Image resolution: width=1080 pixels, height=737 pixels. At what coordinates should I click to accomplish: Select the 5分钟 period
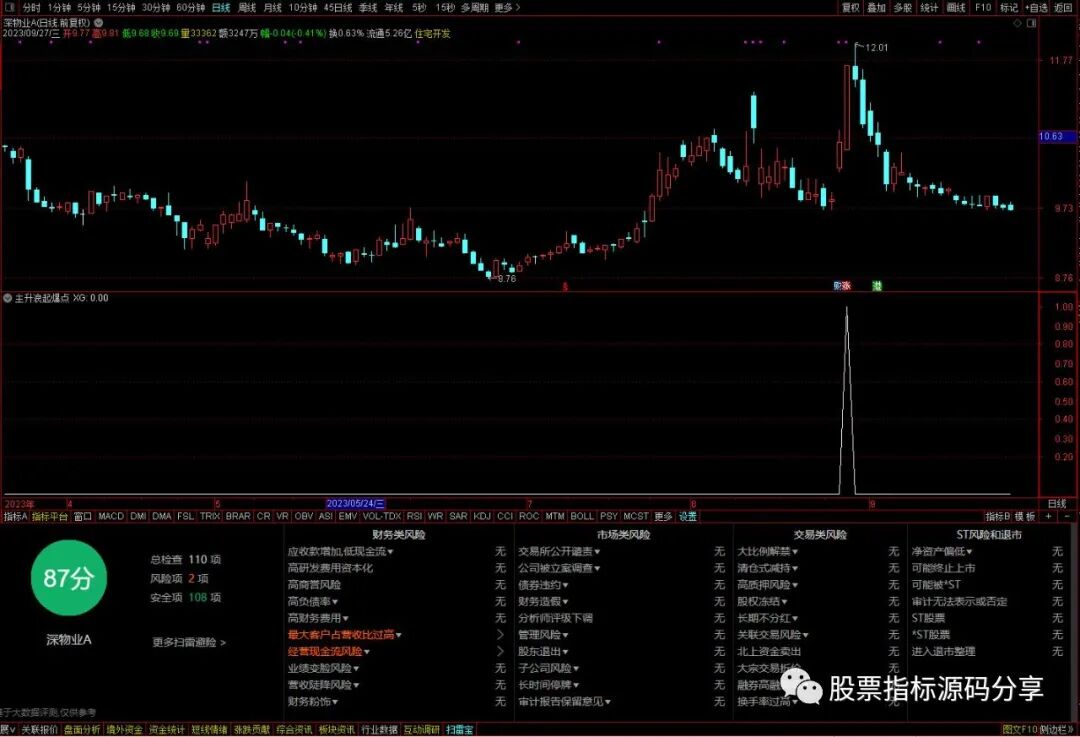click(x=89, y=8)
